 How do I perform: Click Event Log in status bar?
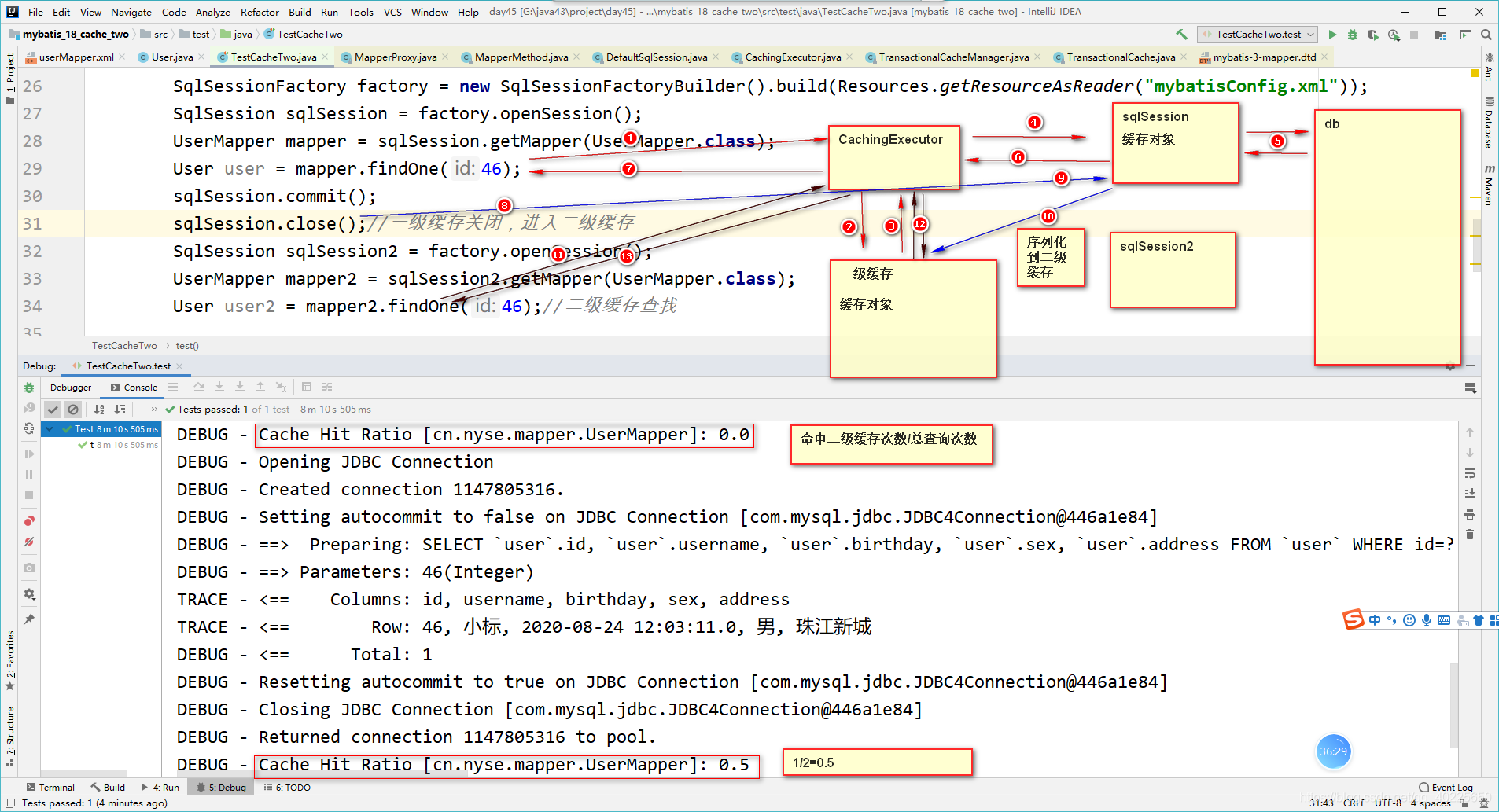[x=1446, y=787]
